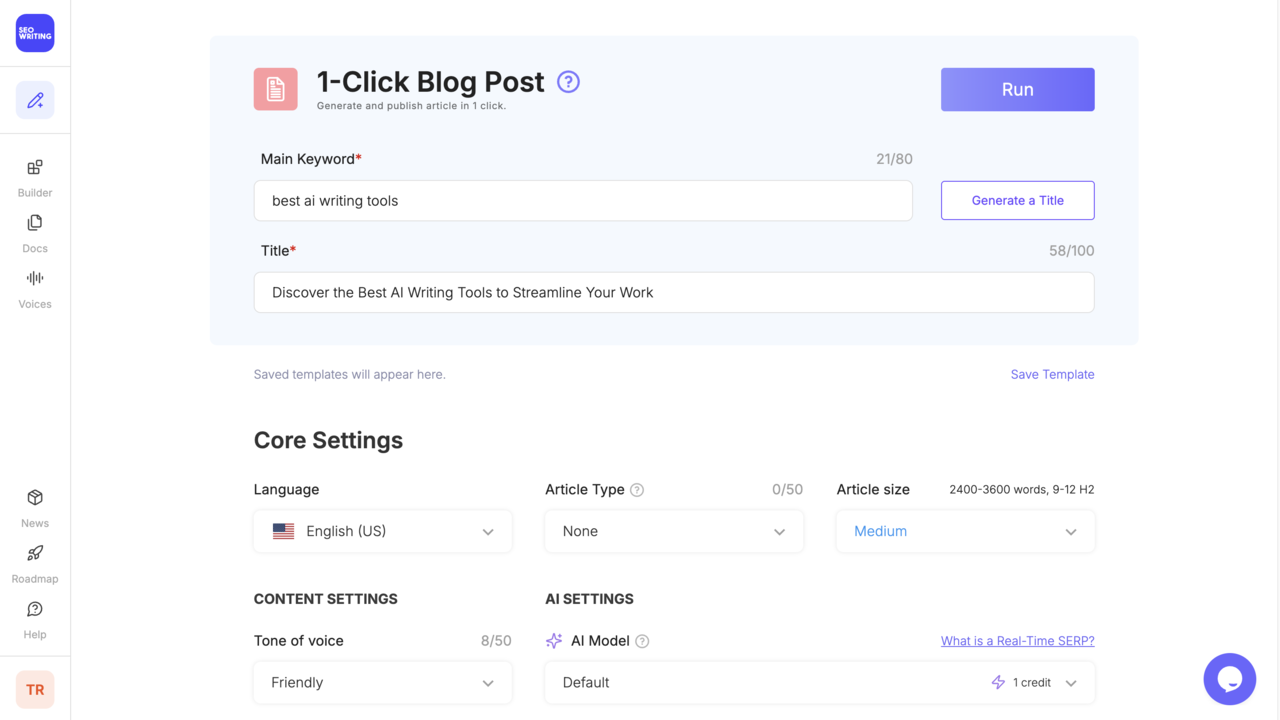Open the chat support bubble
The width and height of the screenshot is (1280, 720).
pyautogui.click(x=1229, y=678)
